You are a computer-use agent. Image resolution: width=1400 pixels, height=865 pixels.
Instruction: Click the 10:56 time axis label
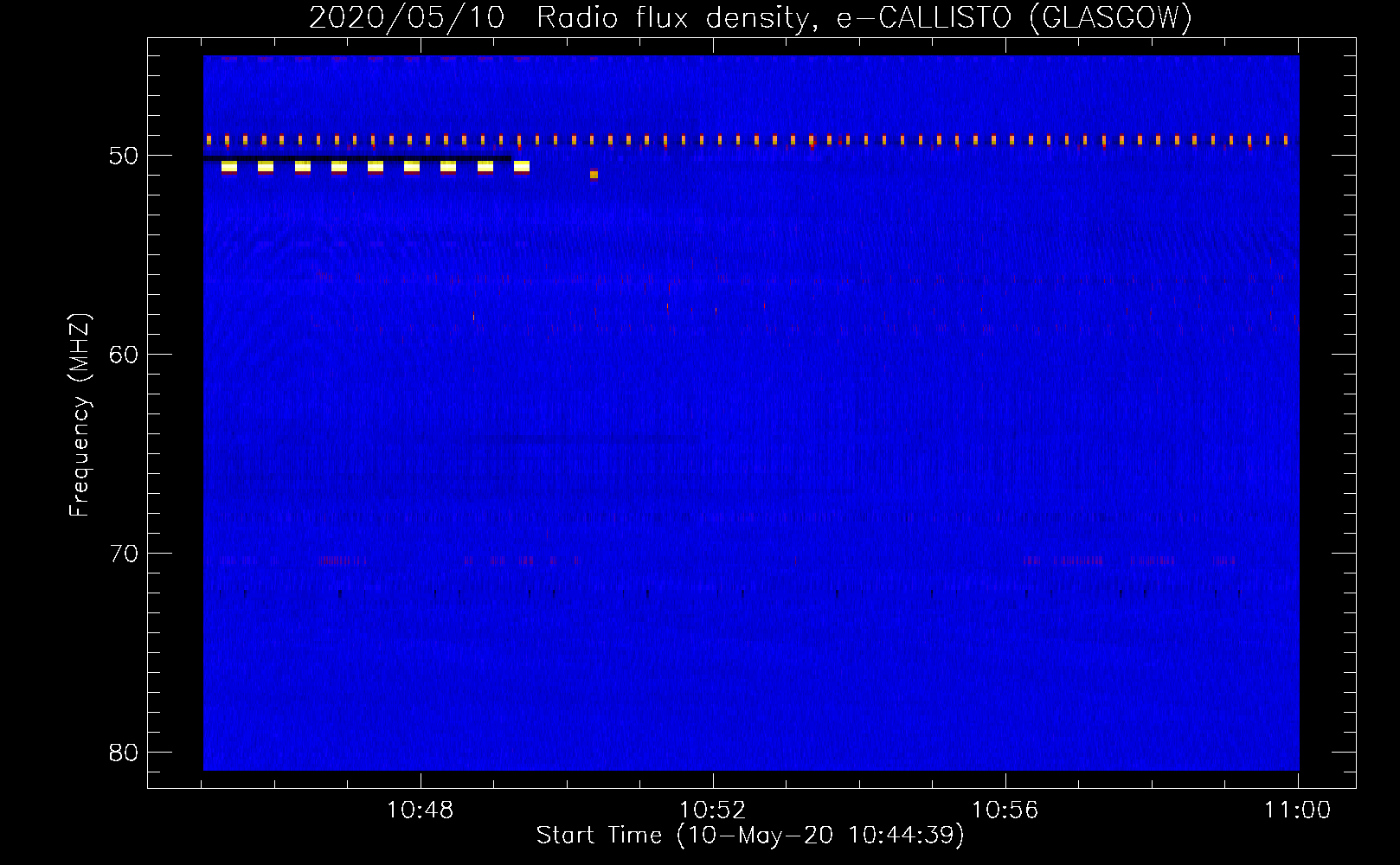[1005, 811]
